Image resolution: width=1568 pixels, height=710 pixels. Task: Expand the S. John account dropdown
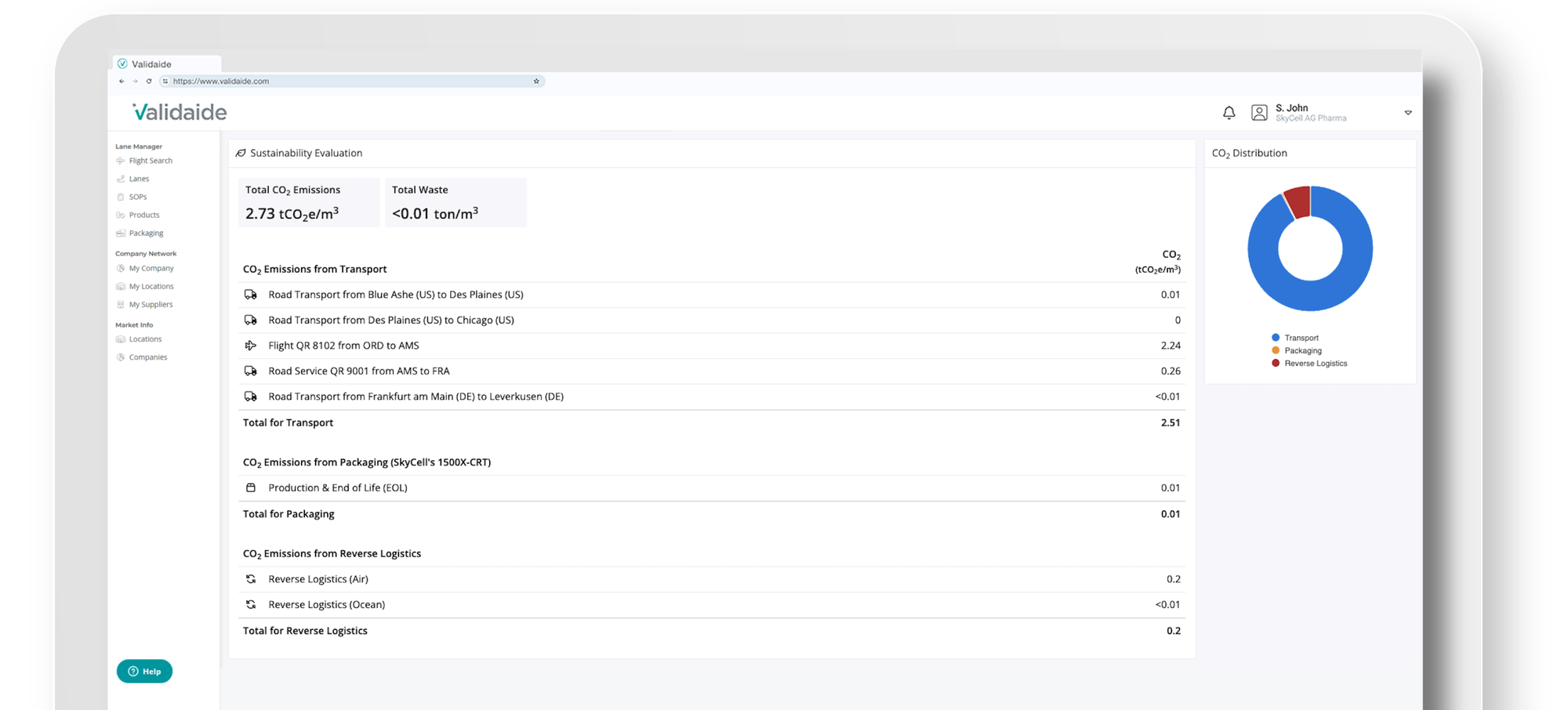[x=1408, y=112]
